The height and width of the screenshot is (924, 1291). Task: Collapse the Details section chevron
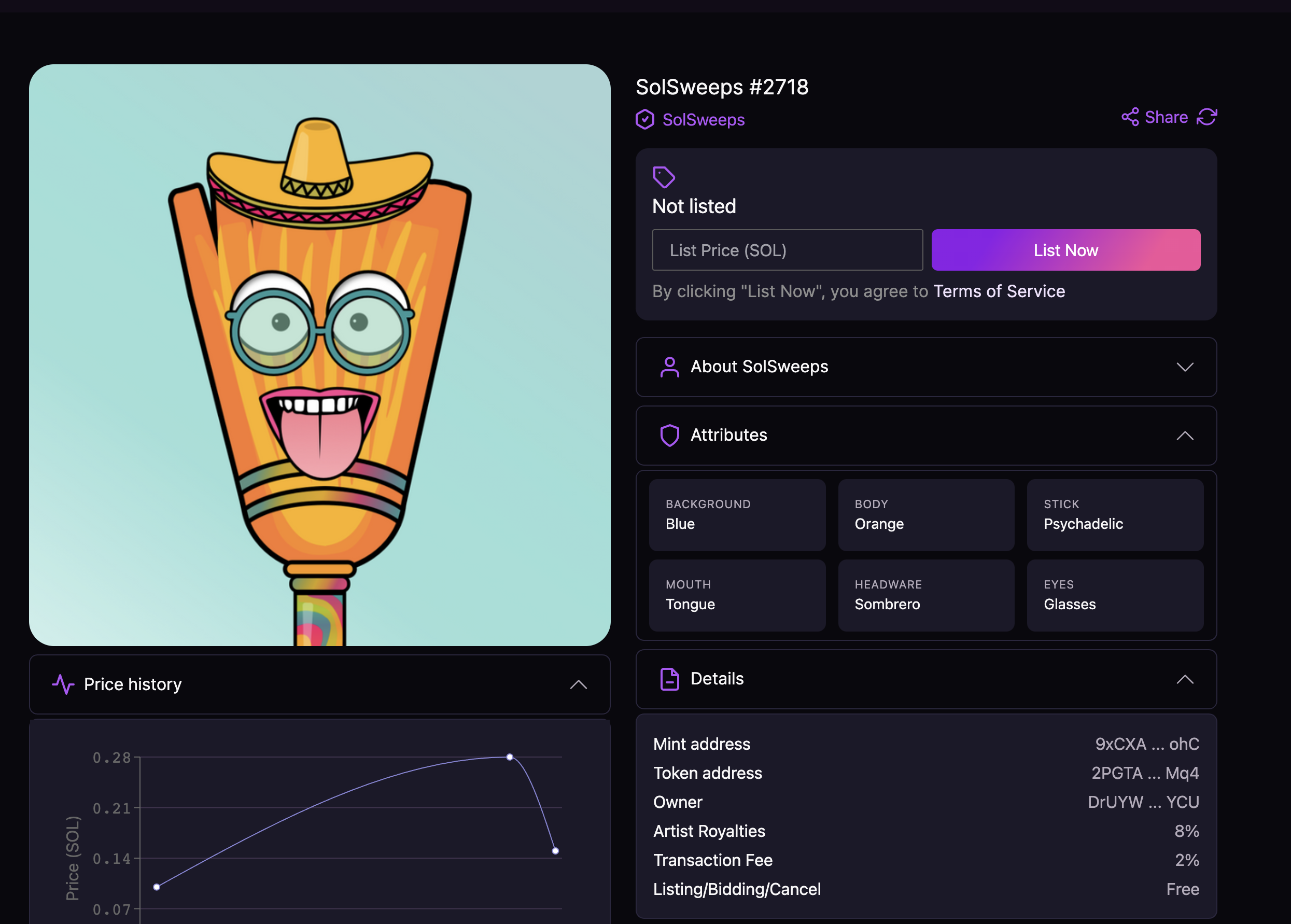[x=1185, y=679]
